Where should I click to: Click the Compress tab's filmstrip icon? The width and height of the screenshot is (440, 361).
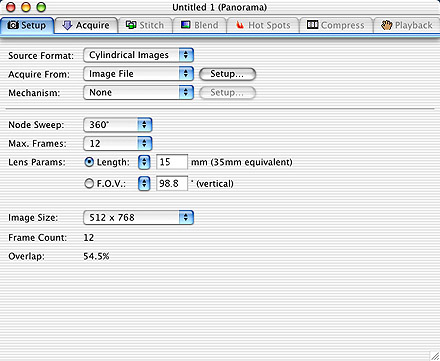pyautogui.click(x=312, y=24)
